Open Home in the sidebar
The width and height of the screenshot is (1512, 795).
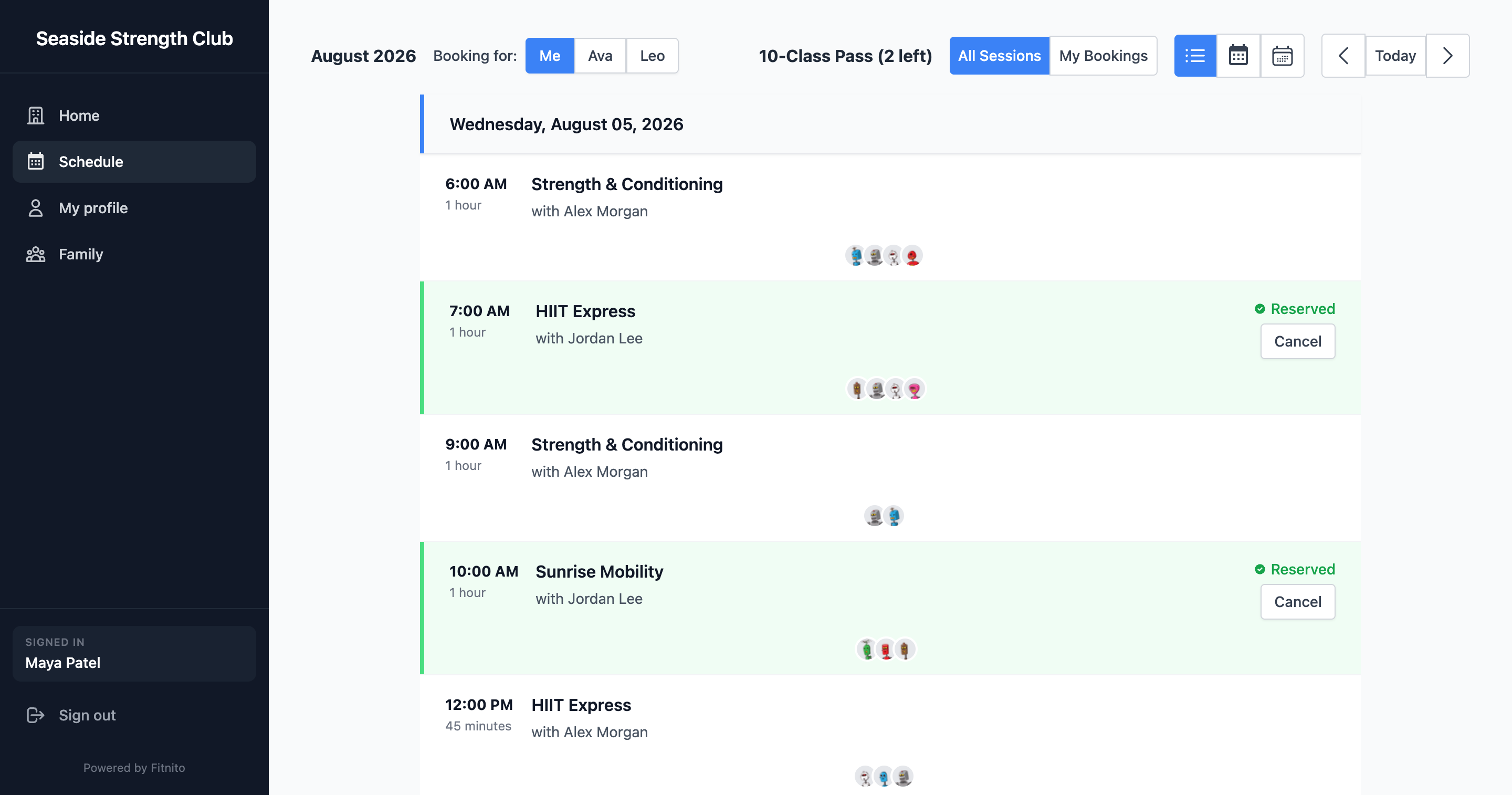tap(134, 116)
